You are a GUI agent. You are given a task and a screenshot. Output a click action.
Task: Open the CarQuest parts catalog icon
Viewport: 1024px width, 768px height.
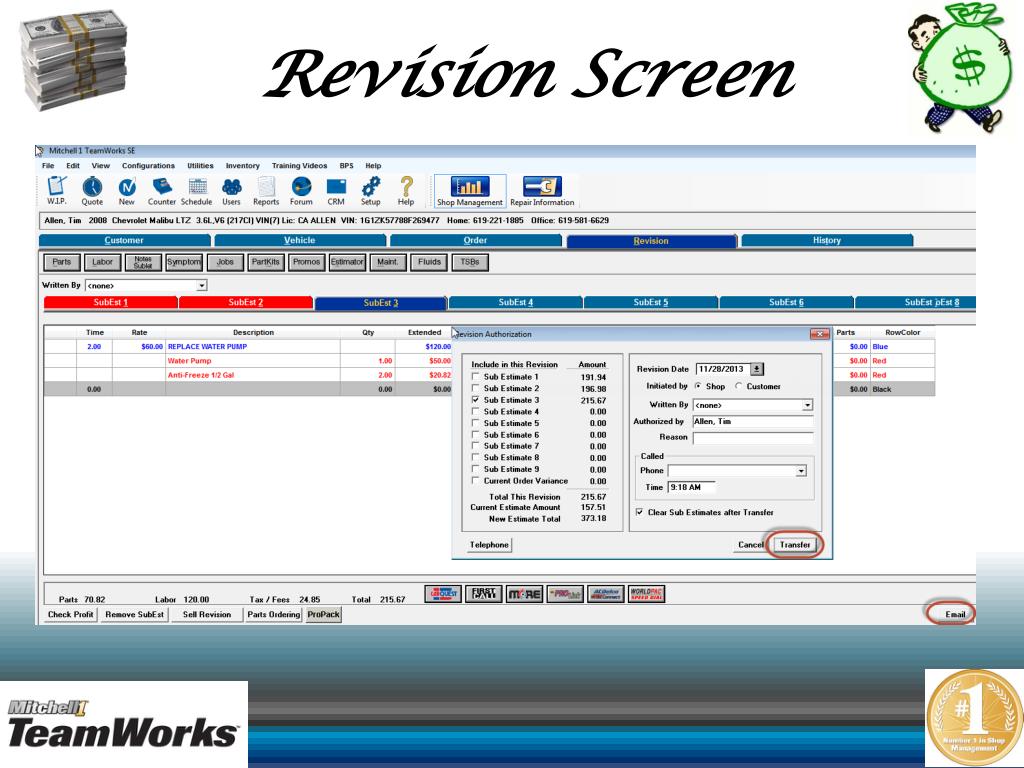point(443,594)
